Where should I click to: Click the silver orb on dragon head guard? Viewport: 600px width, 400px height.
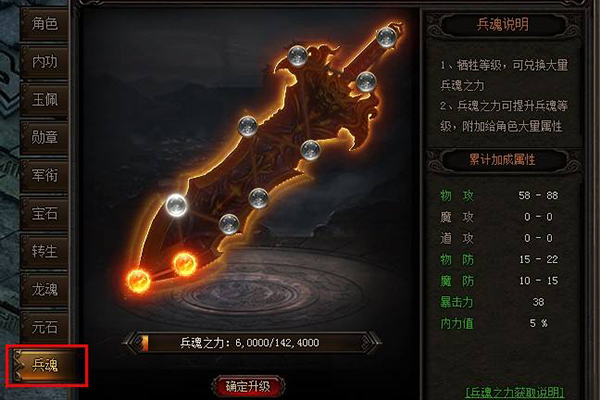coord(297,57)
